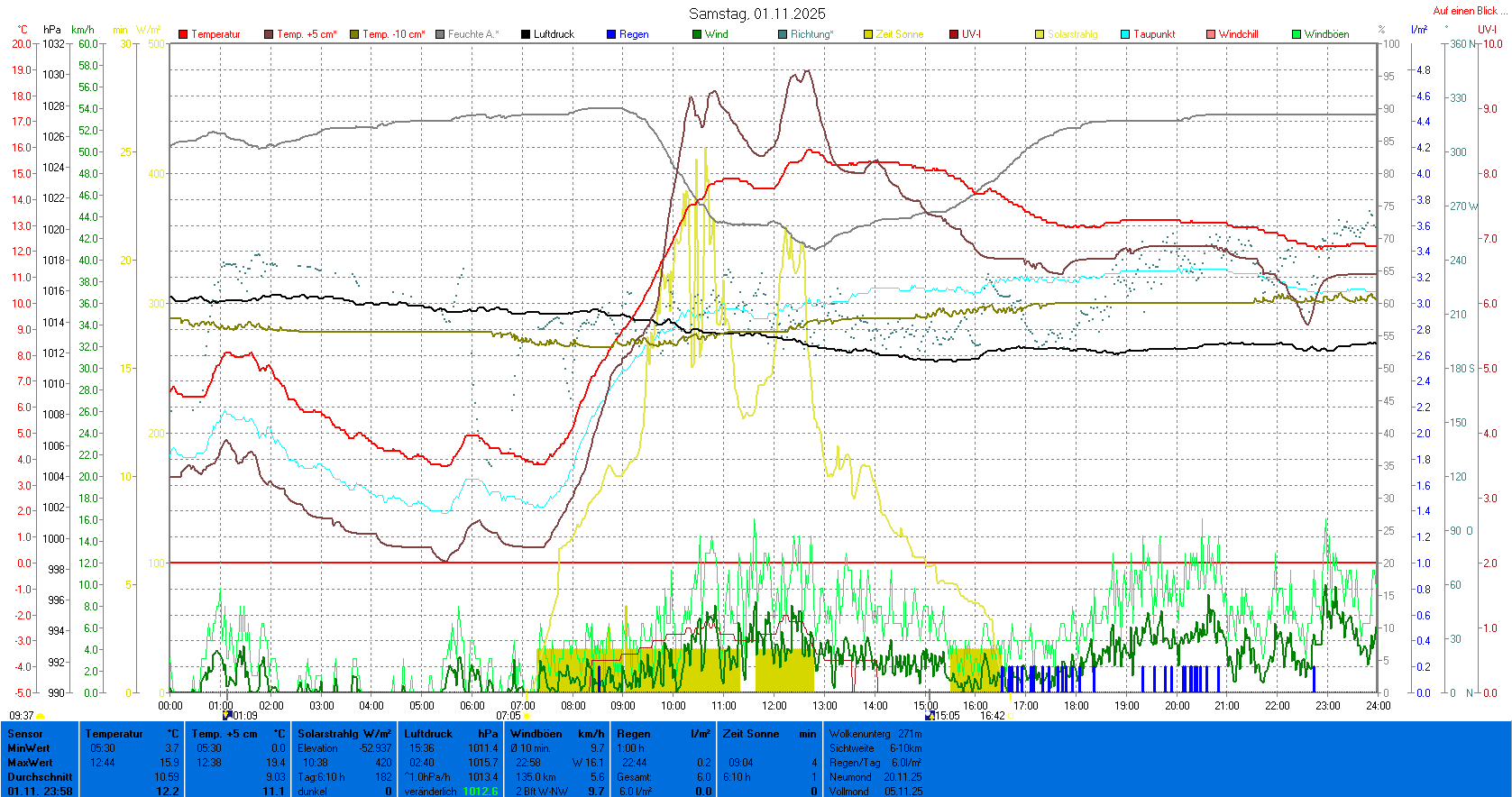
Task: Click the sunrise sun icon at 07:05
Action: tap(527, 716)
